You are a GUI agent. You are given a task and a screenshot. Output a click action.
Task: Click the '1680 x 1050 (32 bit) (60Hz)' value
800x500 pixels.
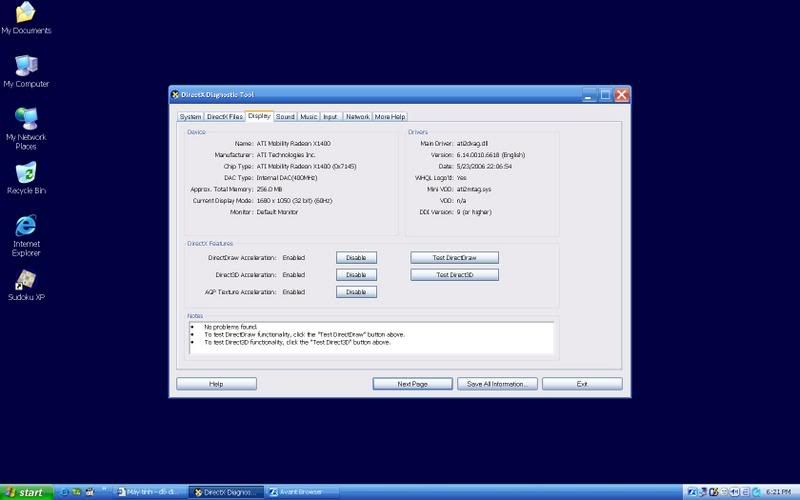coord(294,201)
